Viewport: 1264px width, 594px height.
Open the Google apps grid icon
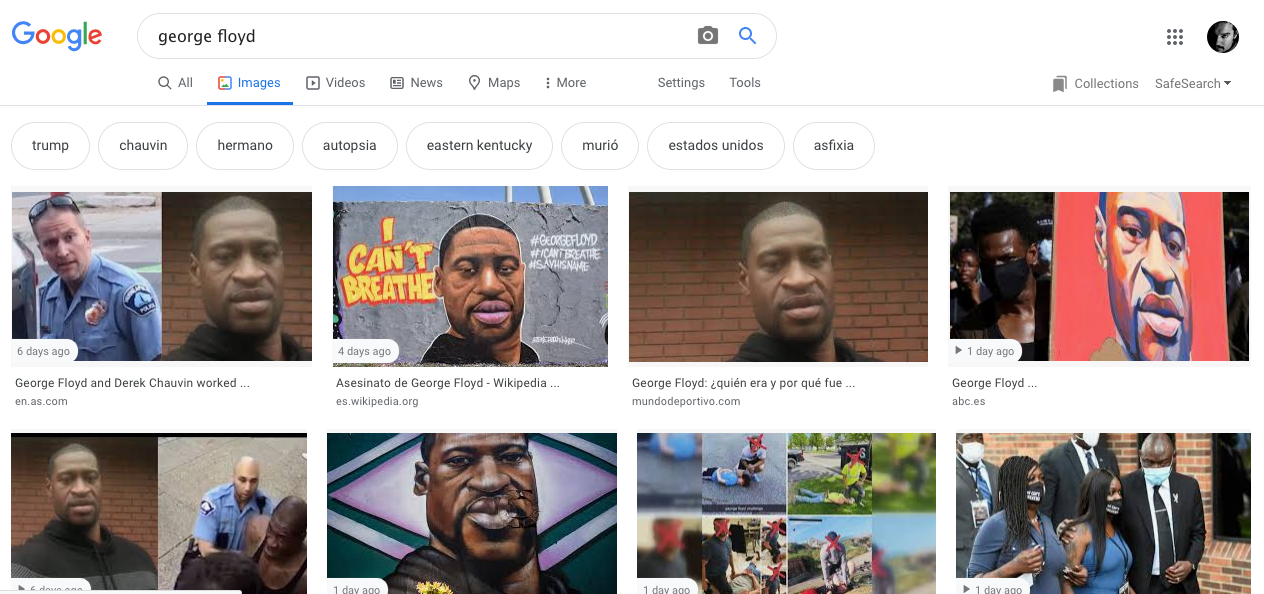pyautogui.click(x=1175, y=37)
